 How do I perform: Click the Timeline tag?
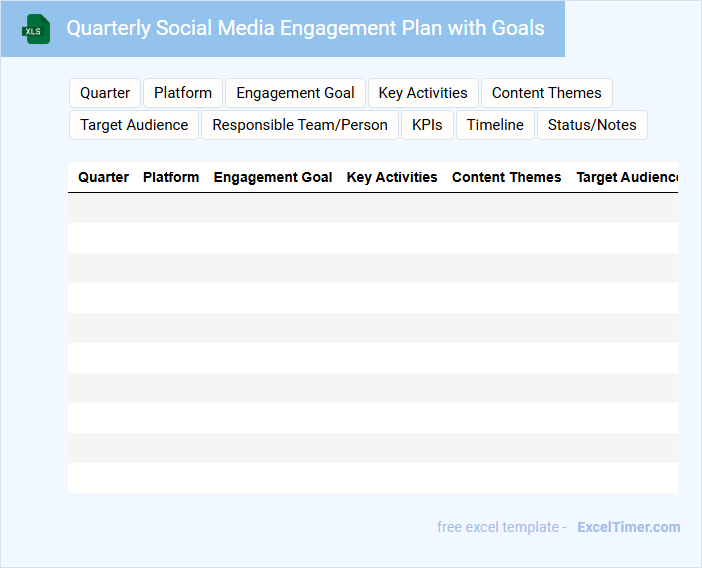(x=495, y=125)
